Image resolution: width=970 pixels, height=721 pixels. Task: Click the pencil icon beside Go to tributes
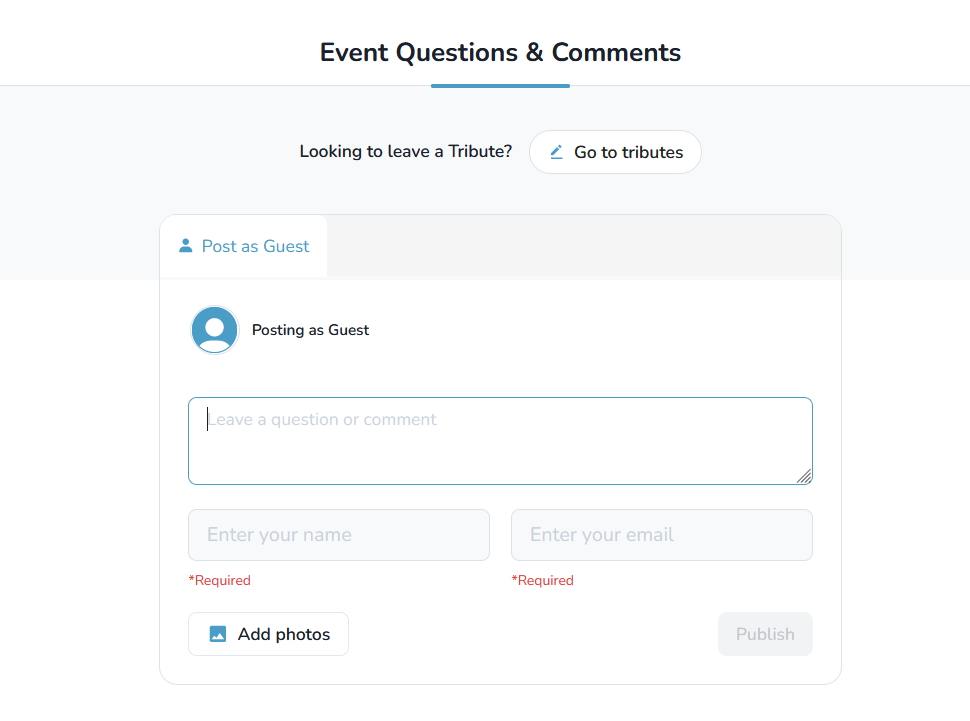click(556, 152)
